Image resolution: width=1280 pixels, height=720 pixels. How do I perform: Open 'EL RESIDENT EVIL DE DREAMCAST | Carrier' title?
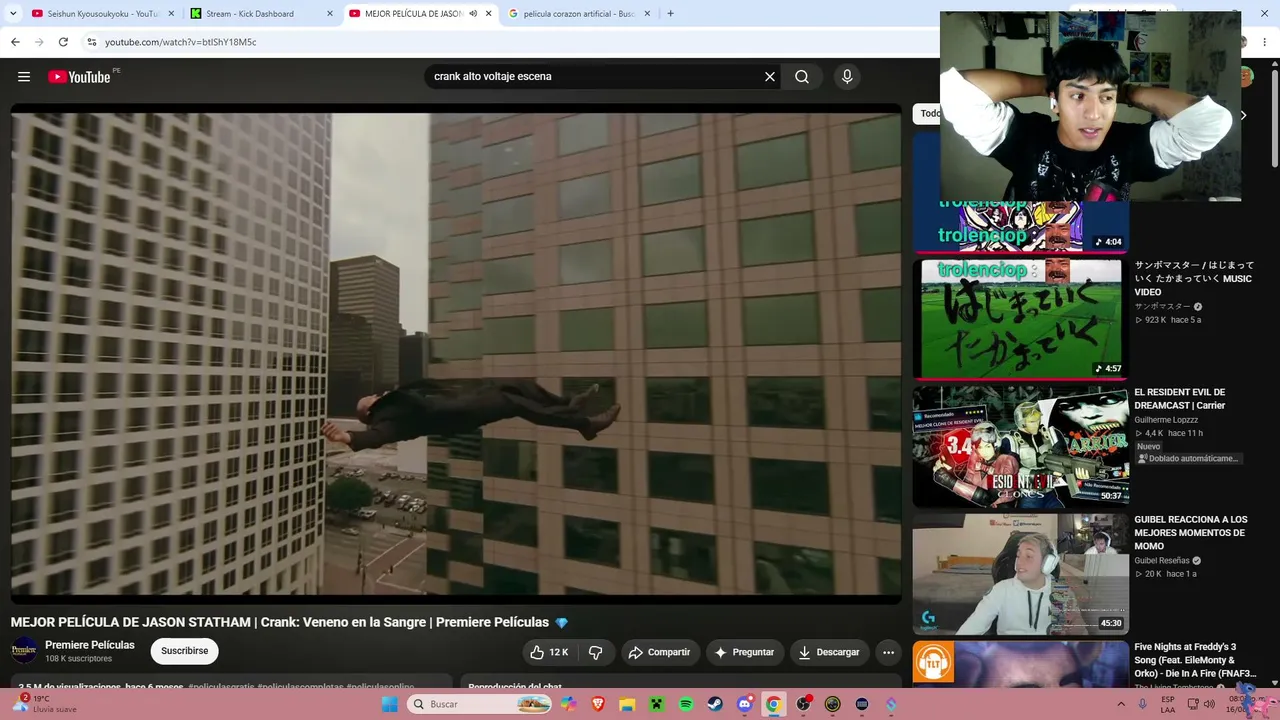(x=1180, y=399)
